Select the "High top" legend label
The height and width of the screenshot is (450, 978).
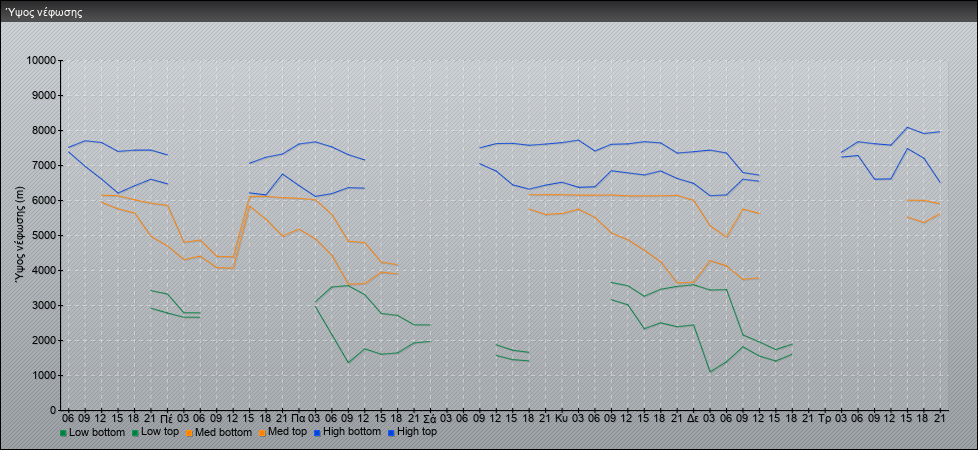pyautogui.click(x=417, y=432)
